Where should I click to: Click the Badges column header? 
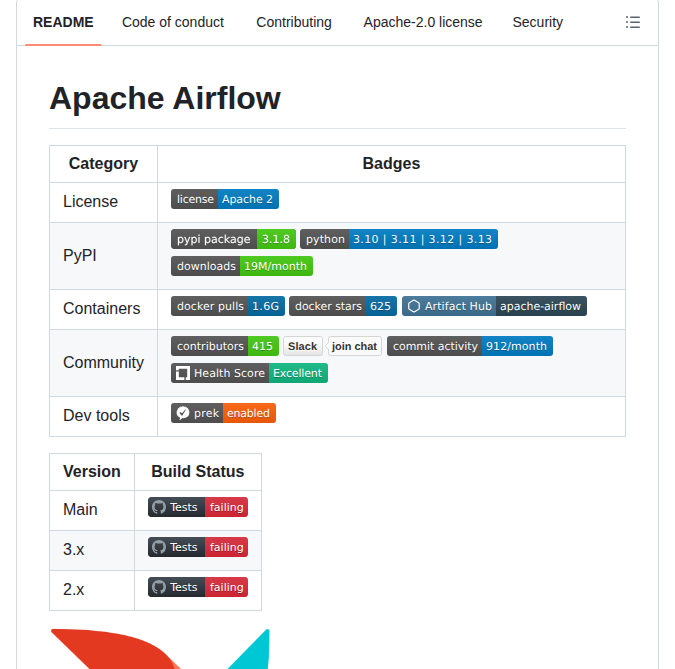pyautogui.click(x=391, y=164)
